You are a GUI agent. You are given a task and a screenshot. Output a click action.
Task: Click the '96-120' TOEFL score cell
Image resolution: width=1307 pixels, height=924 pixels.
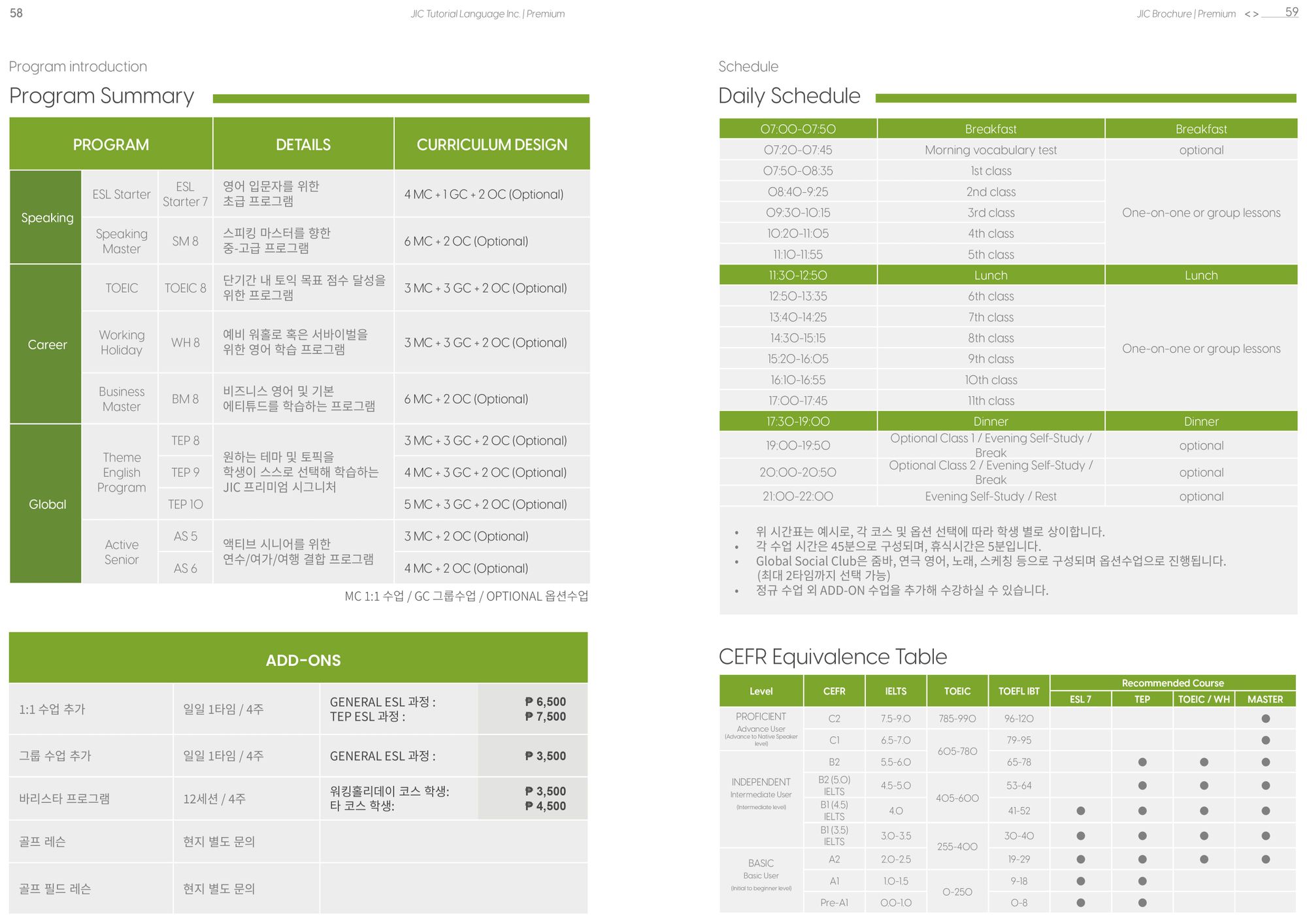click(x=1019, y=718)
